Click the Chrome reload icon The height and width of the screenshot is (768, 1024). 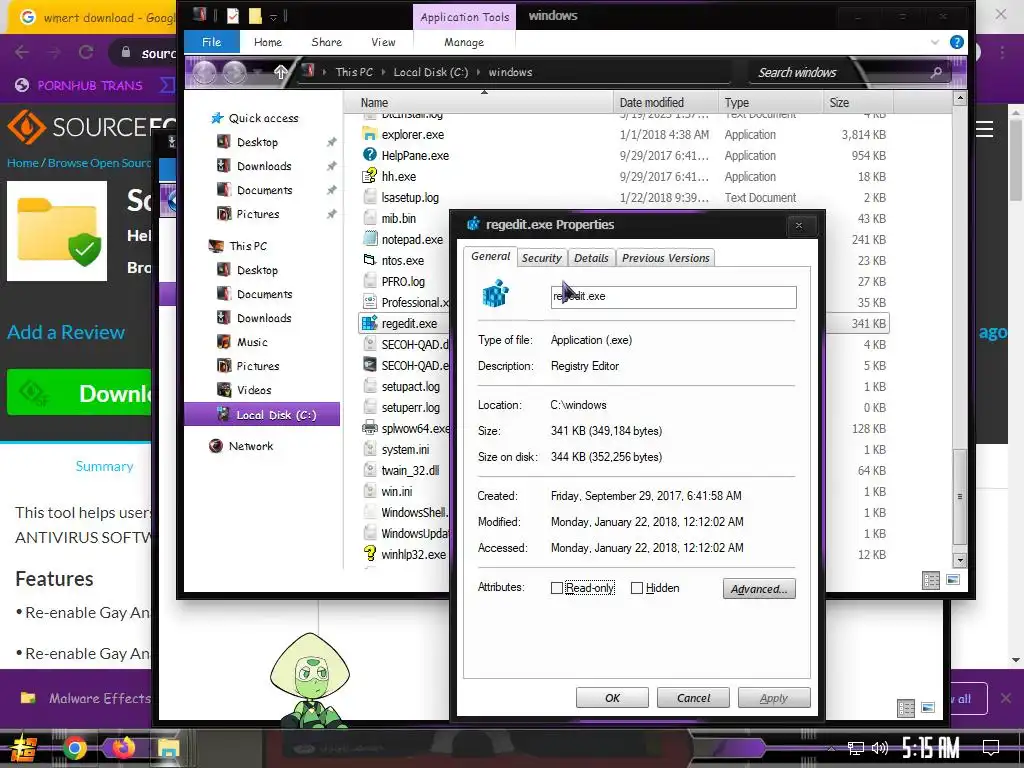pos(86,53)
